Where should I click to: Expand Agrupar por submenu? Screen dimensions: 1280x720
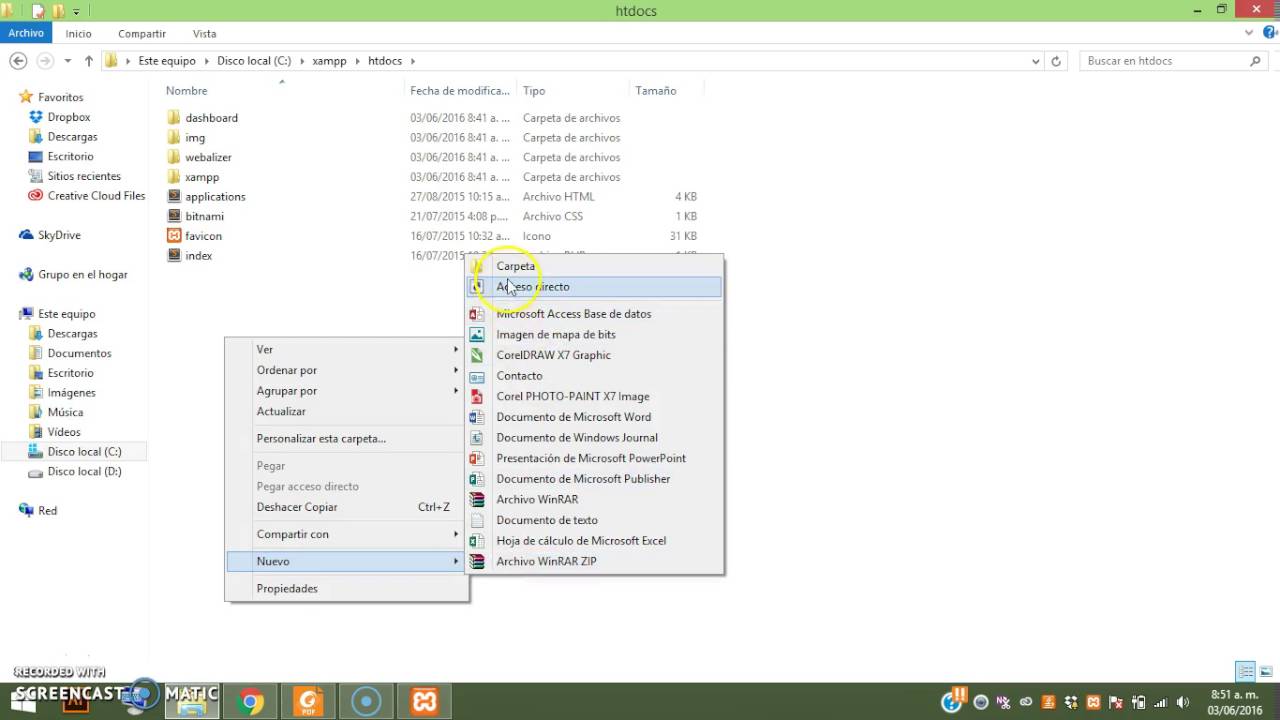(346, 391)
